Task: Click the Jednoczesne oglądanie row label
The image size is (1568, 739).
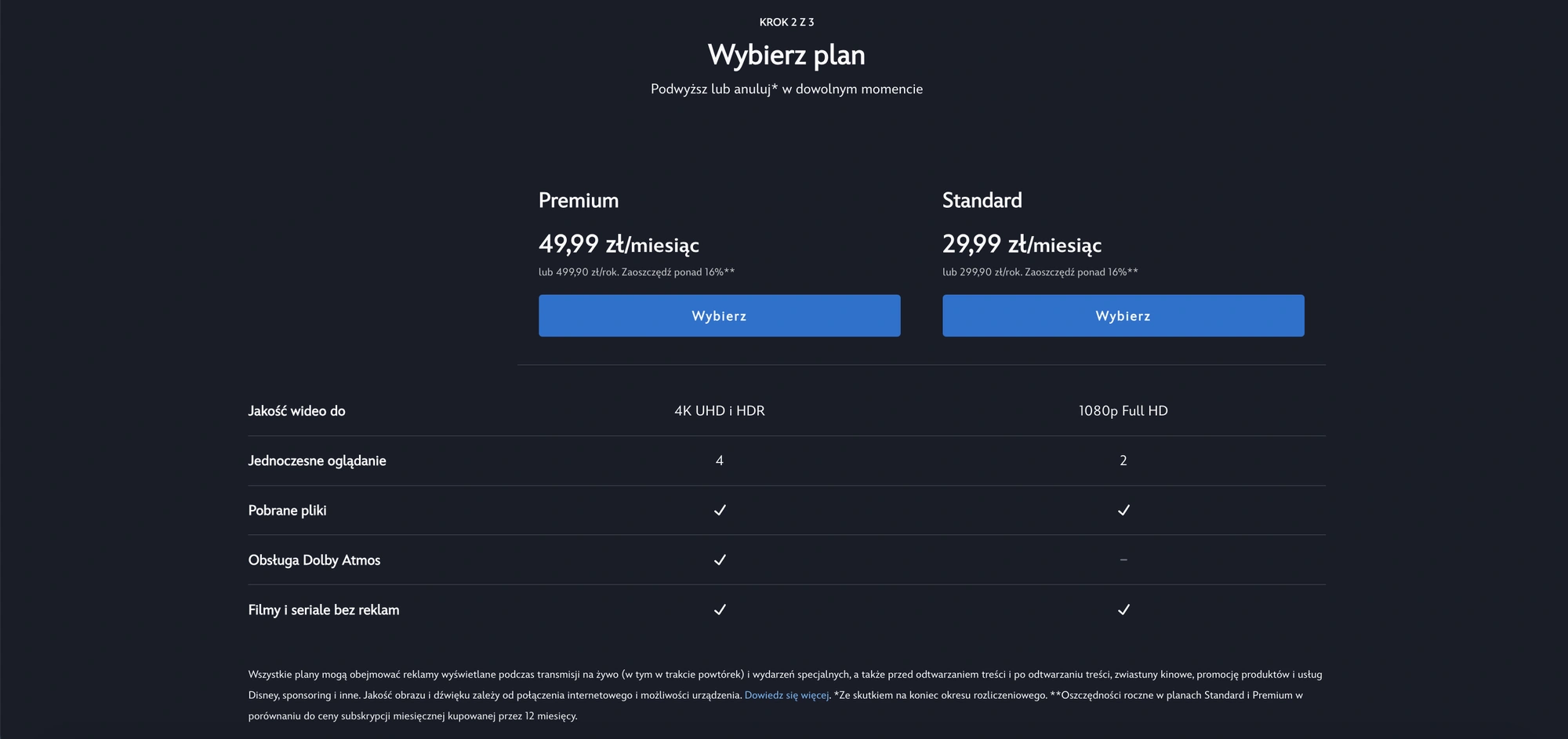Action: click(x=317, y=461)
